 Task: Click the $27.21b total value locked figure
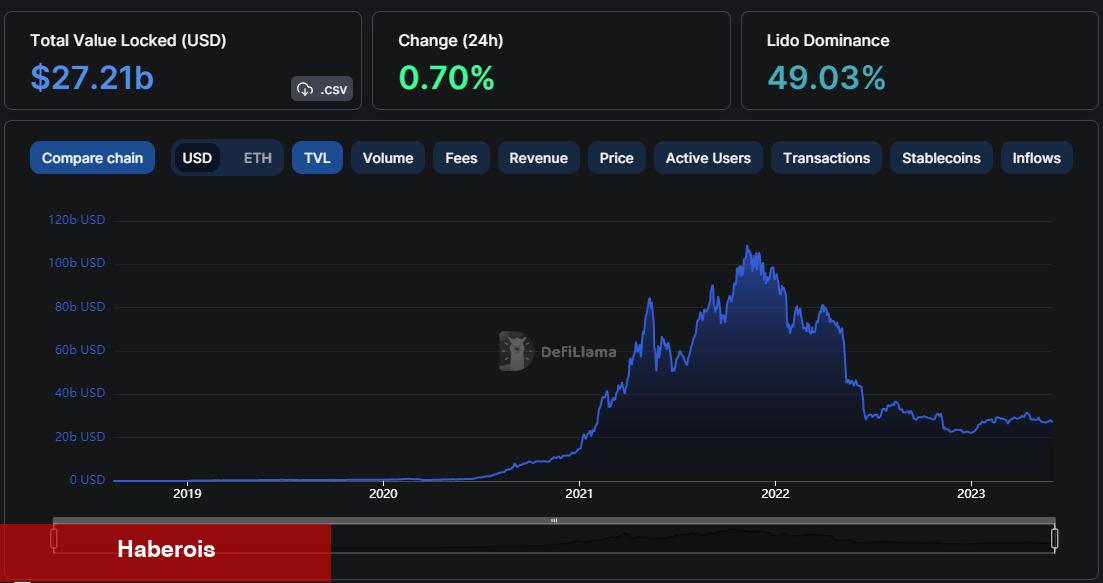pyautogui.click(x=92, y=77)
